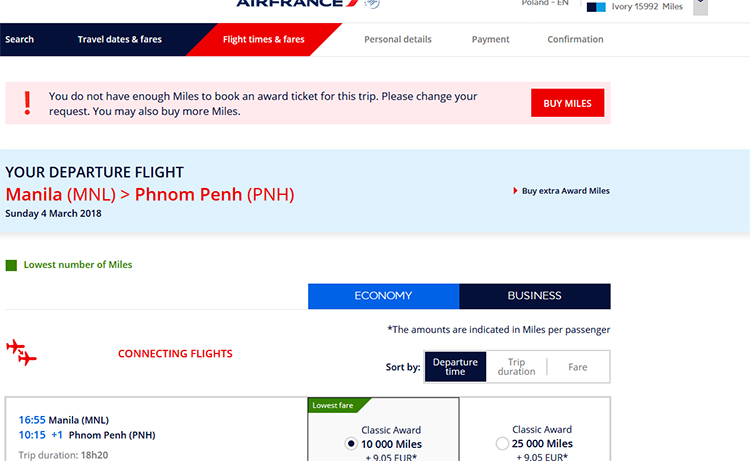Open the Payment step
The image size is (750, 461).
pos(490,39)
